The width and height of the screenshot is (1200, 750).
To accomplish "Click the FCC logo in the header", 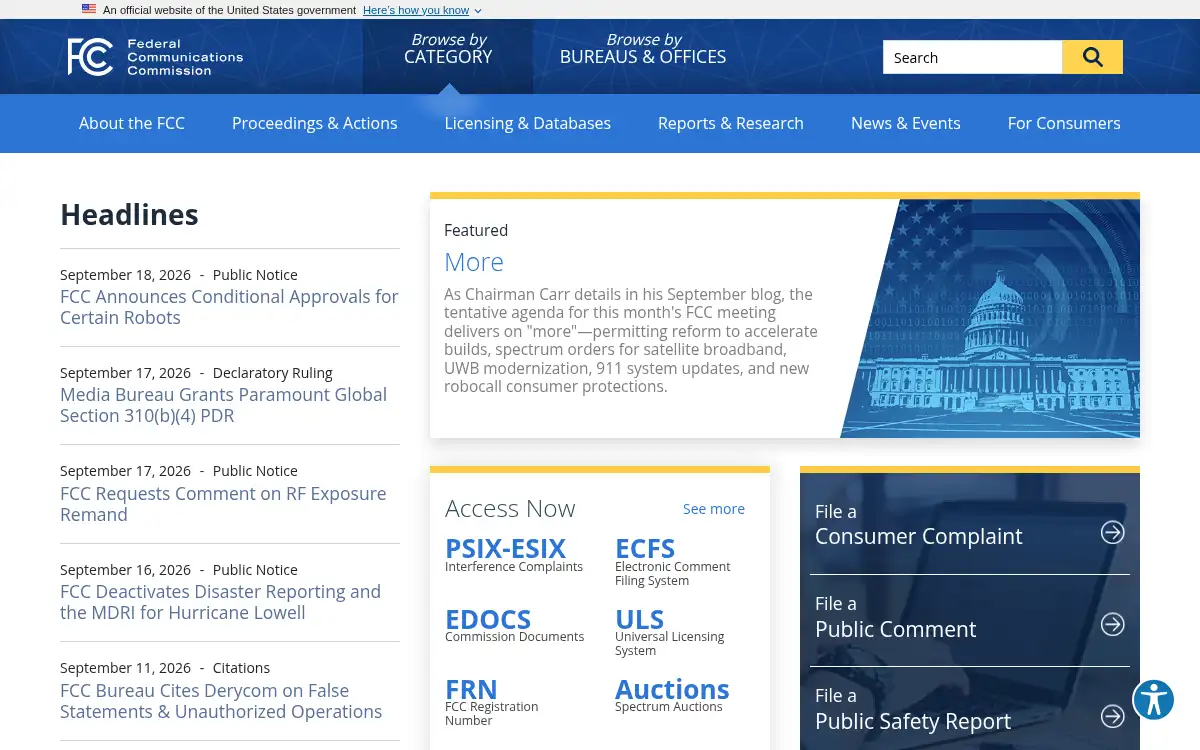I will click(155, 57).
